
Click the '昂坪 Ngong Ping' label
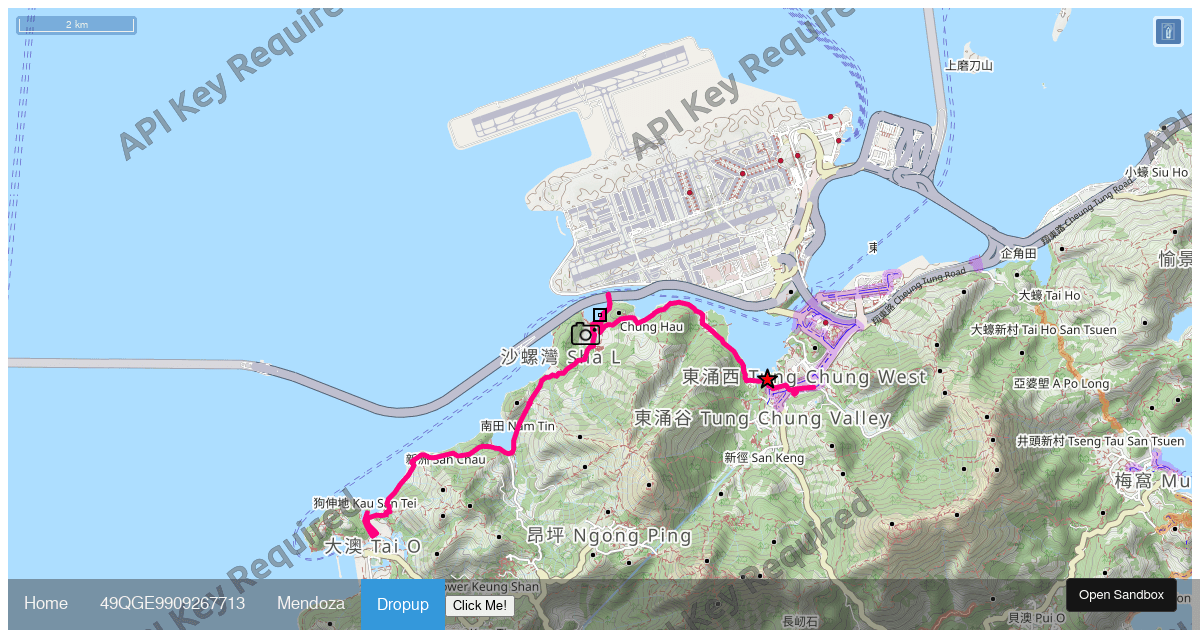click(609, 536)
